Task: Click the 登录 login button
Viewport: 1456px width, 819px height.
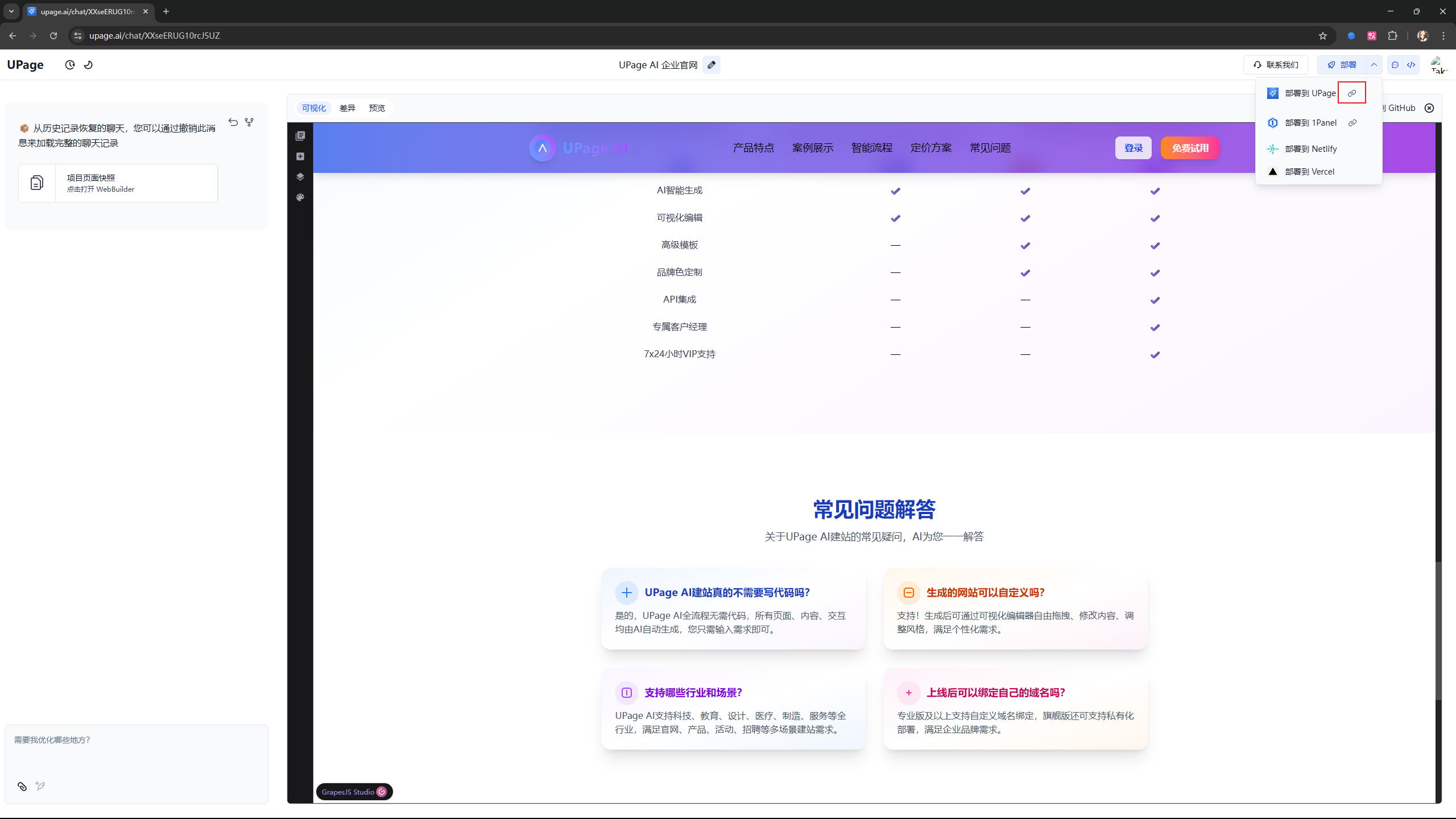Action: pos(1134,148)
